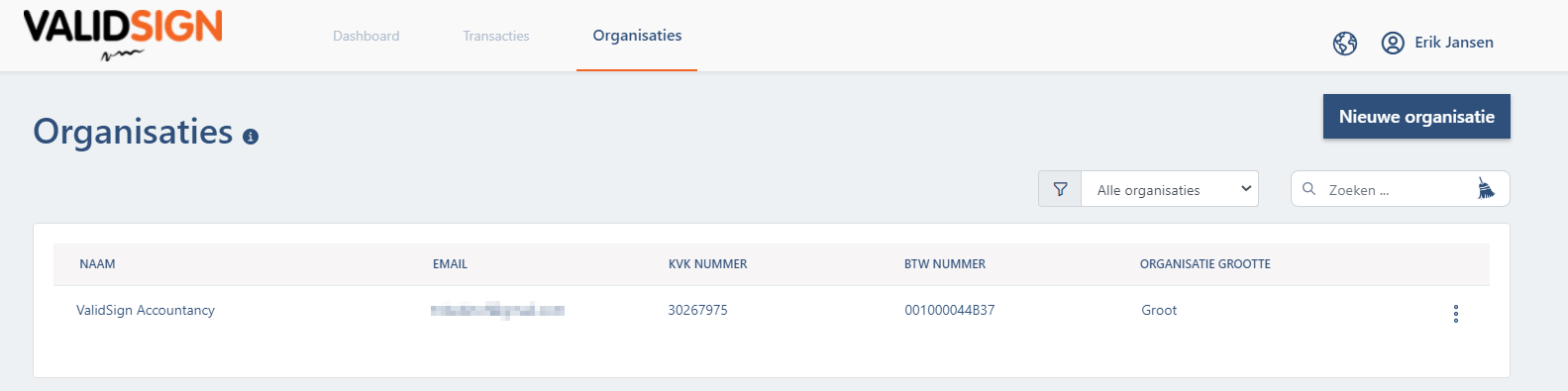The image size is (1568, 391).
Task: Open the globe language selector icon
Action: pos(1344,43)
